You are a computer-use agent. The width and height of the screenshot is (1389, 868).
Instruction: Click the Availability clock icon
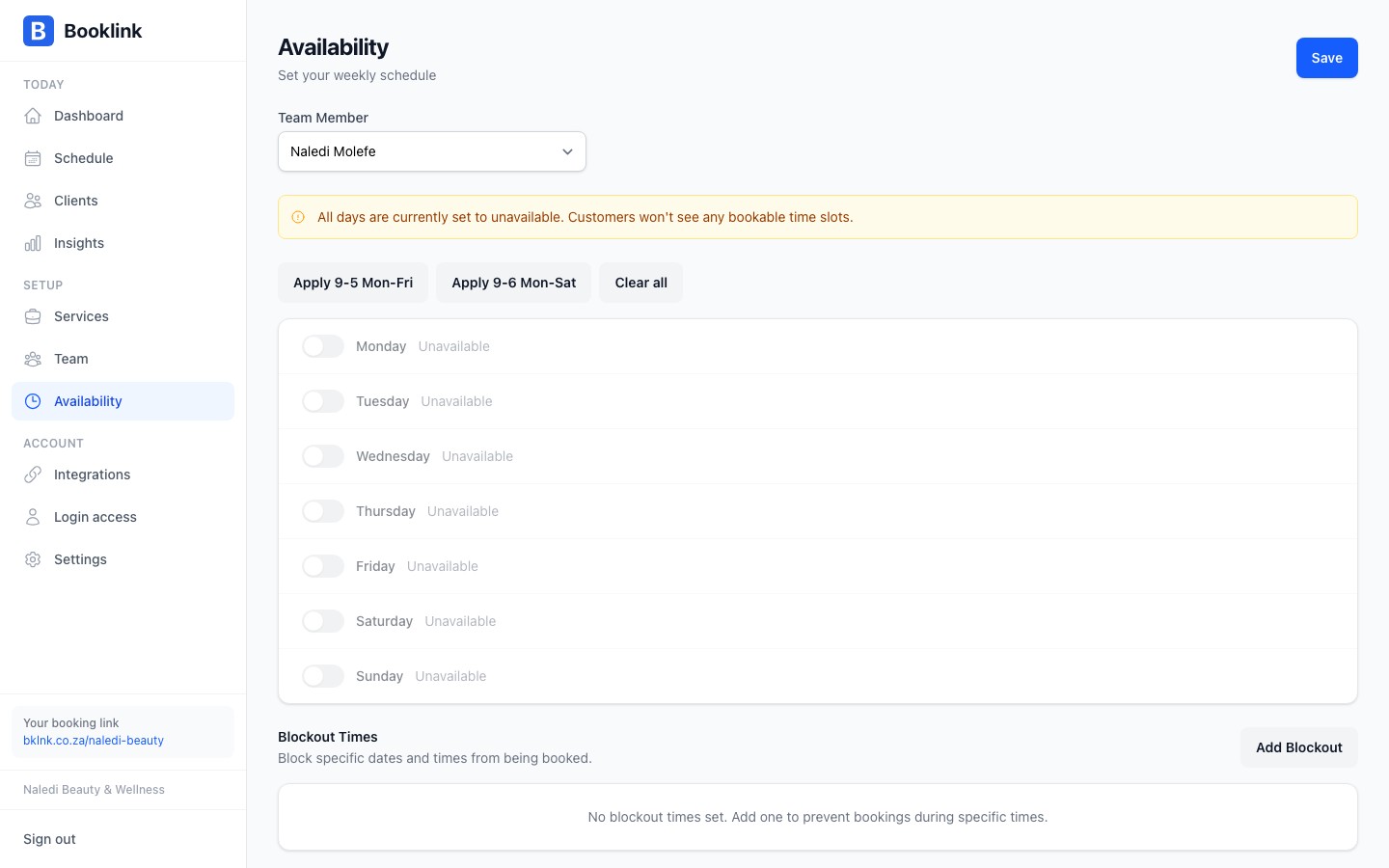(33, 401)
